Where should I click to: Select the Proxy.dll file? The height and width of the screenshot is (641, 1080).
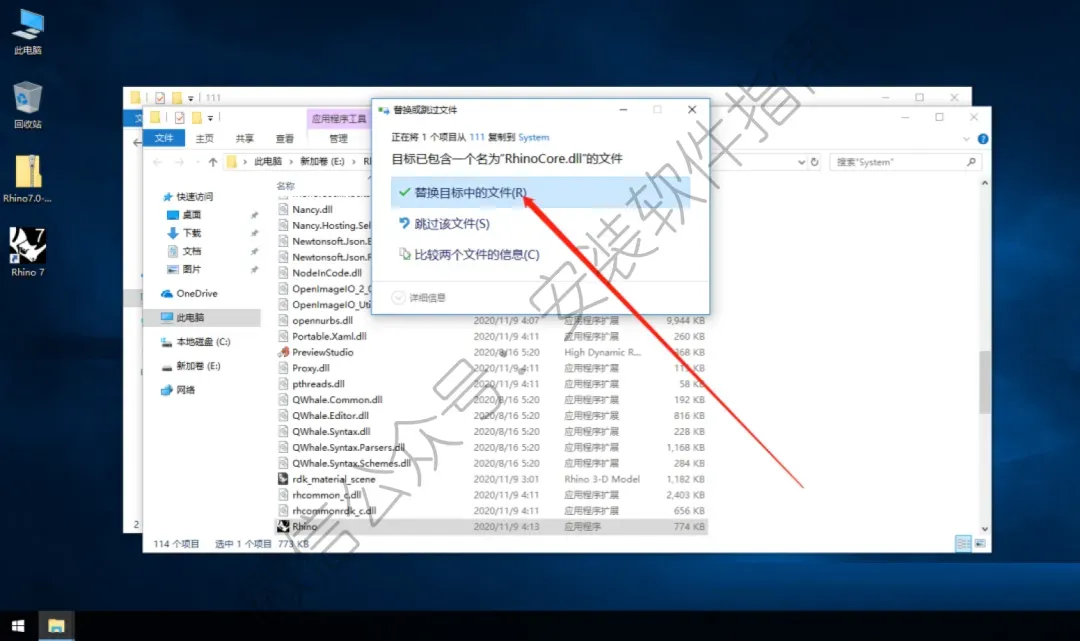pos(311,368)
